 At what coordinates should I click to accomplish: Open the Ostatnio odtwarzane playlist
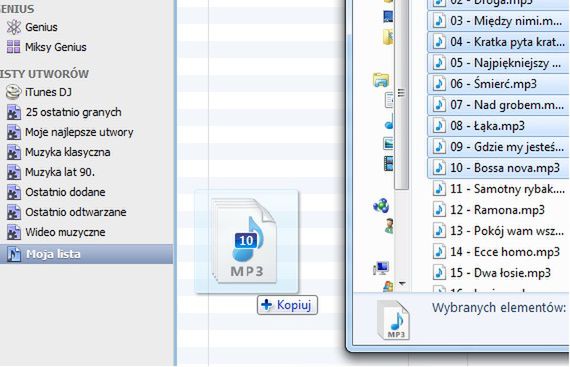point(76,212)
